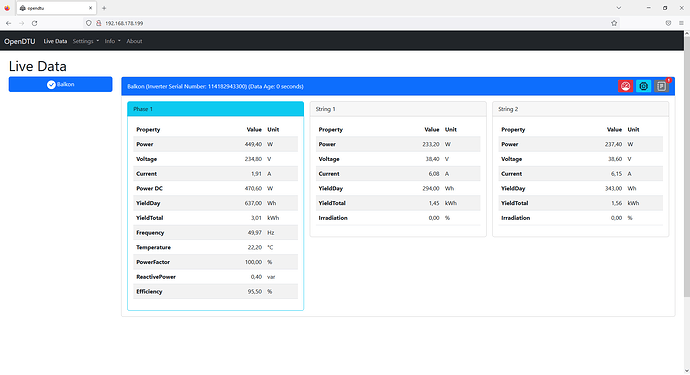Open a new browser tab
Screen dimensions: 690x375
(x=104, y=8)
